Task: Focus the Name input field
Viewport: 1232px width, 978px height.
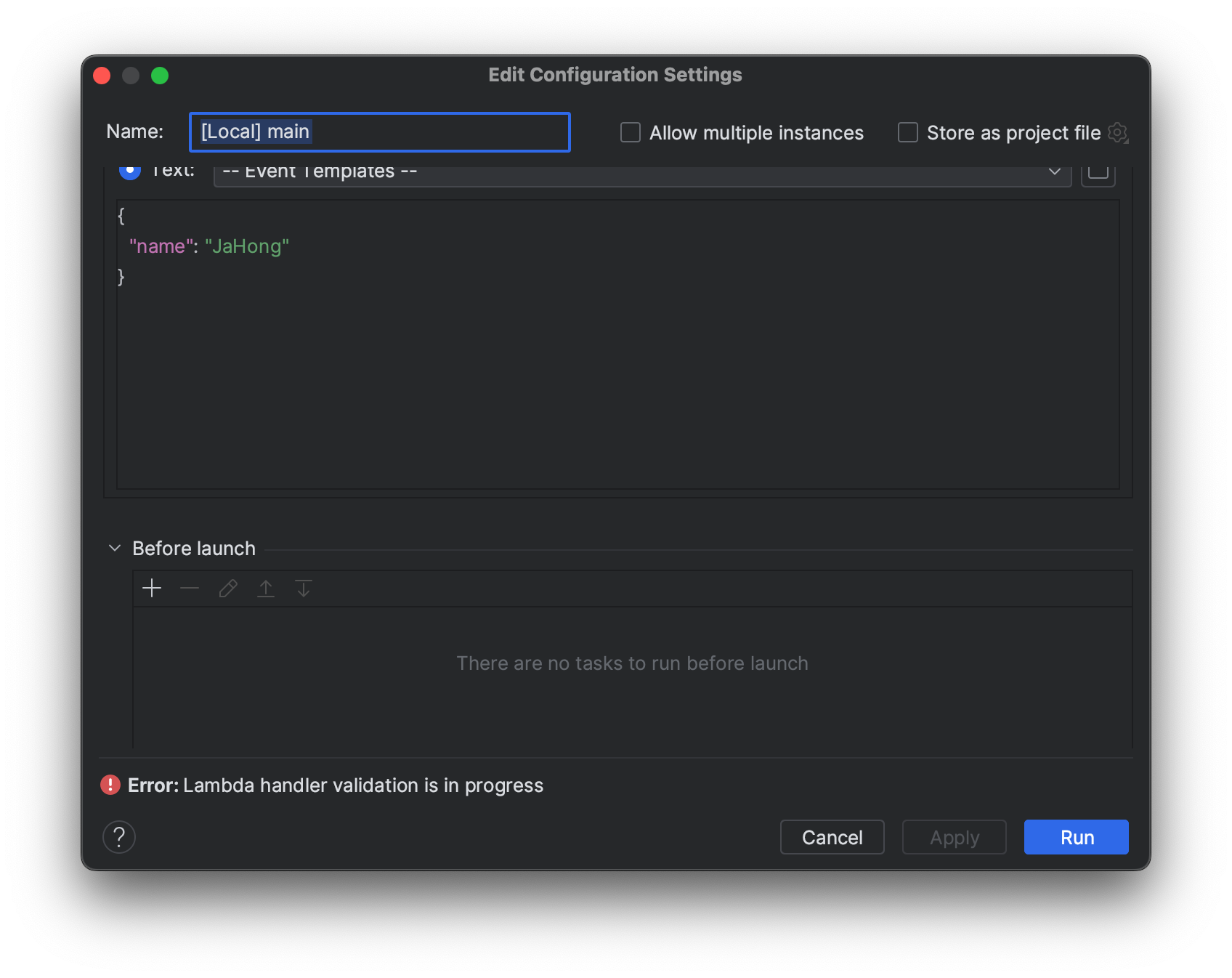Action: point(380,132)
